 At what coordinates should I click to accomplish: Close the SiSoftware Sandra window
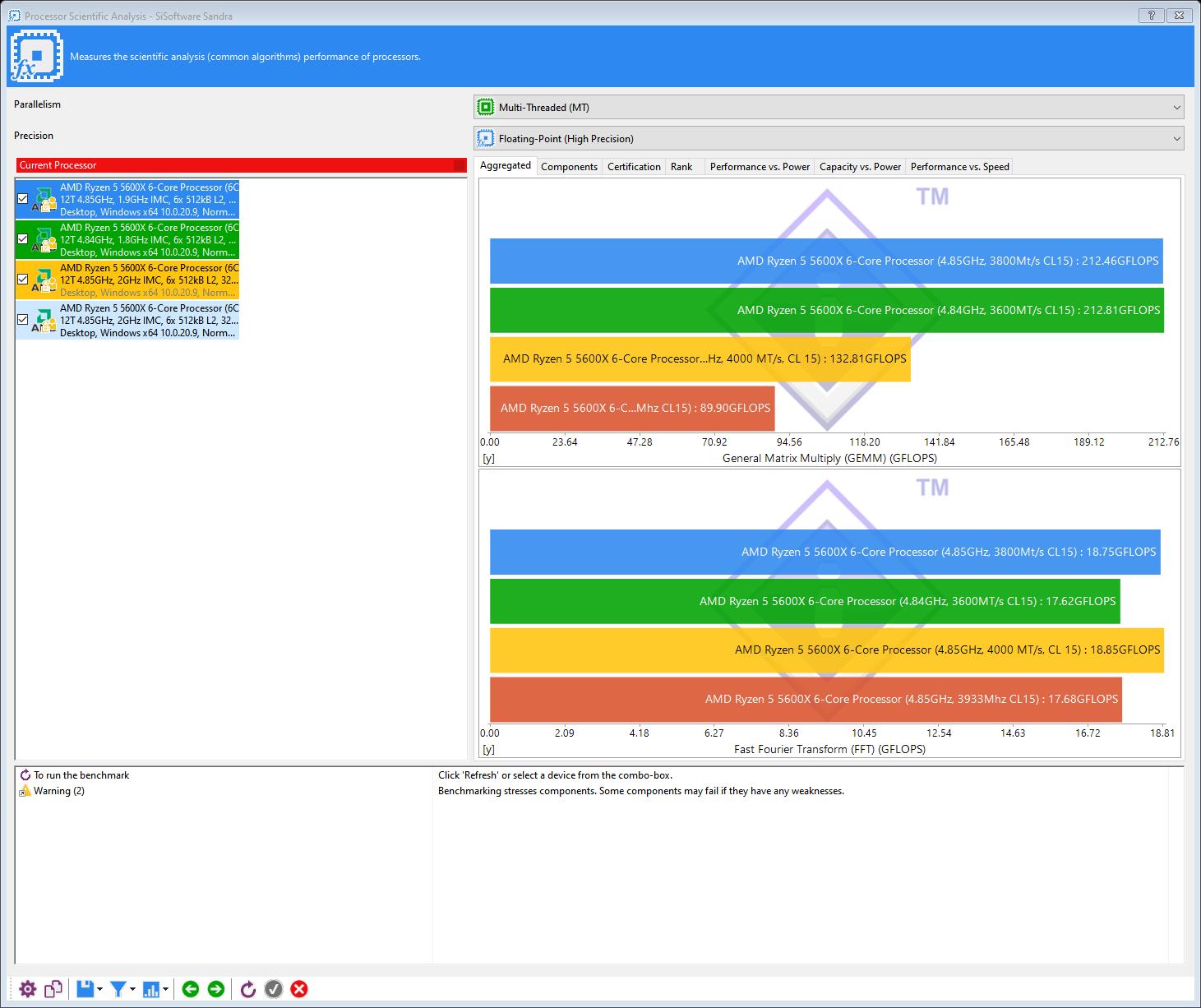pyautogui.click(x=1180, y=16)
